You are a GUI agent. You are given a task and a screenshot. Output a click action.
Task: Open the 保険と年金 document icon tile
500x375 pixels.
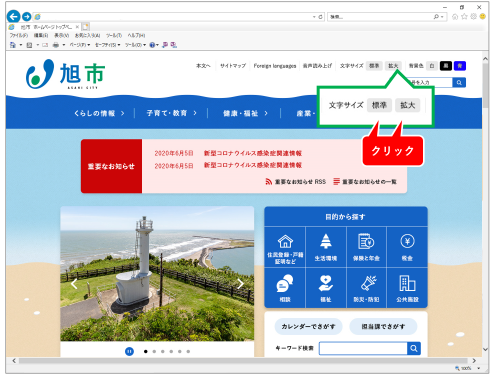(366, 247)
